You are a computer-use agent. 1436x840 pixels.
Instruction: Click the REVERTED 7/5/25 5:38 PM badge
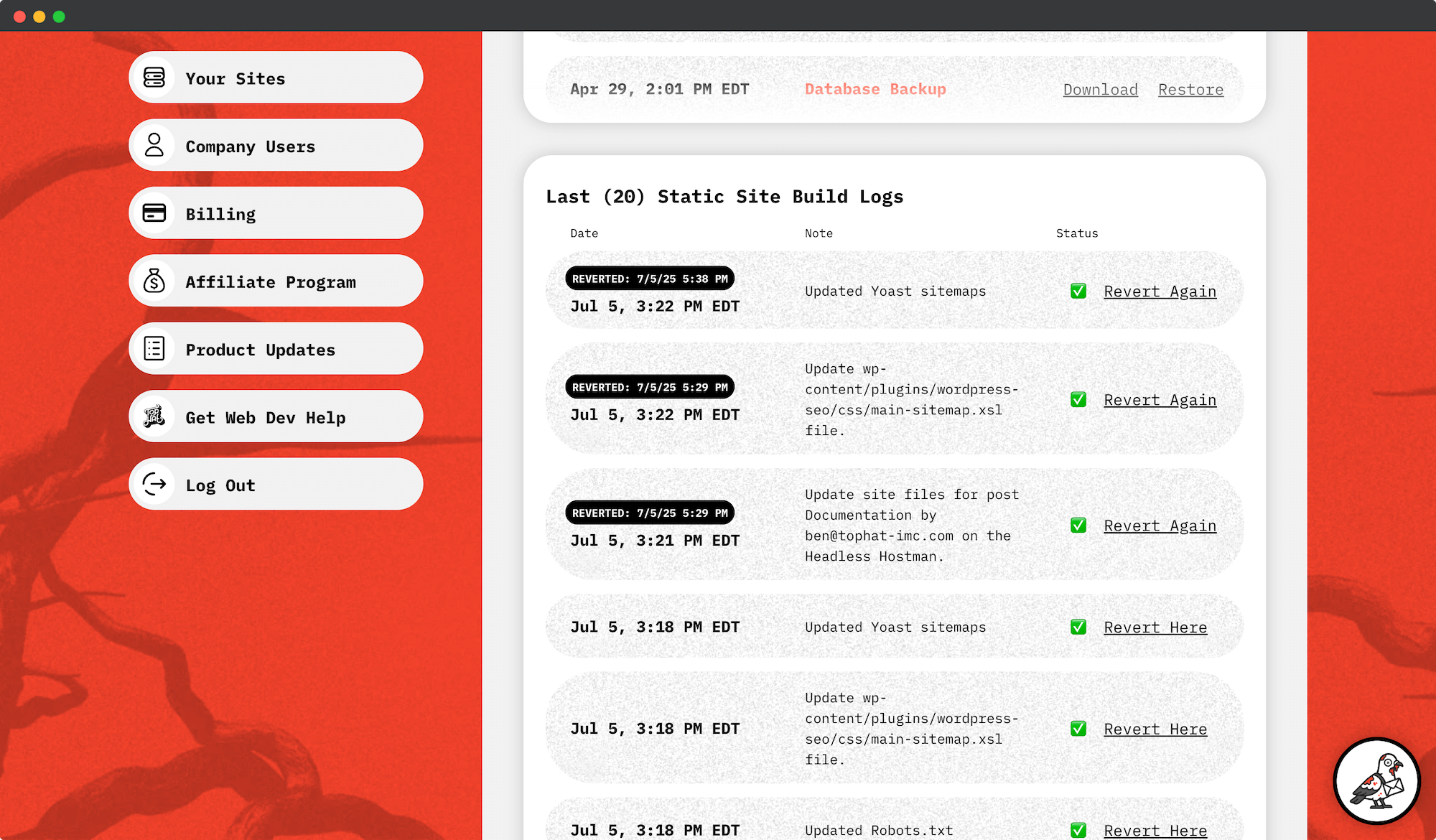click(x=649, y=279)
